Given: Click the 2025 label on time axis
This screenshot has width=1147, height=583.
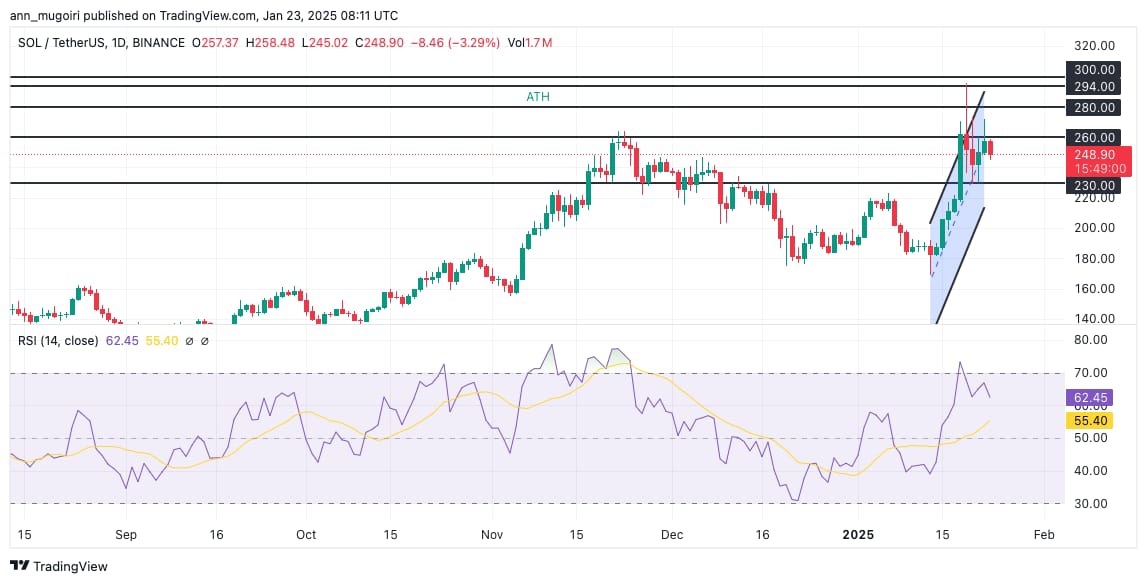Looking at the screenshot, I should click(x=859, y=535).
